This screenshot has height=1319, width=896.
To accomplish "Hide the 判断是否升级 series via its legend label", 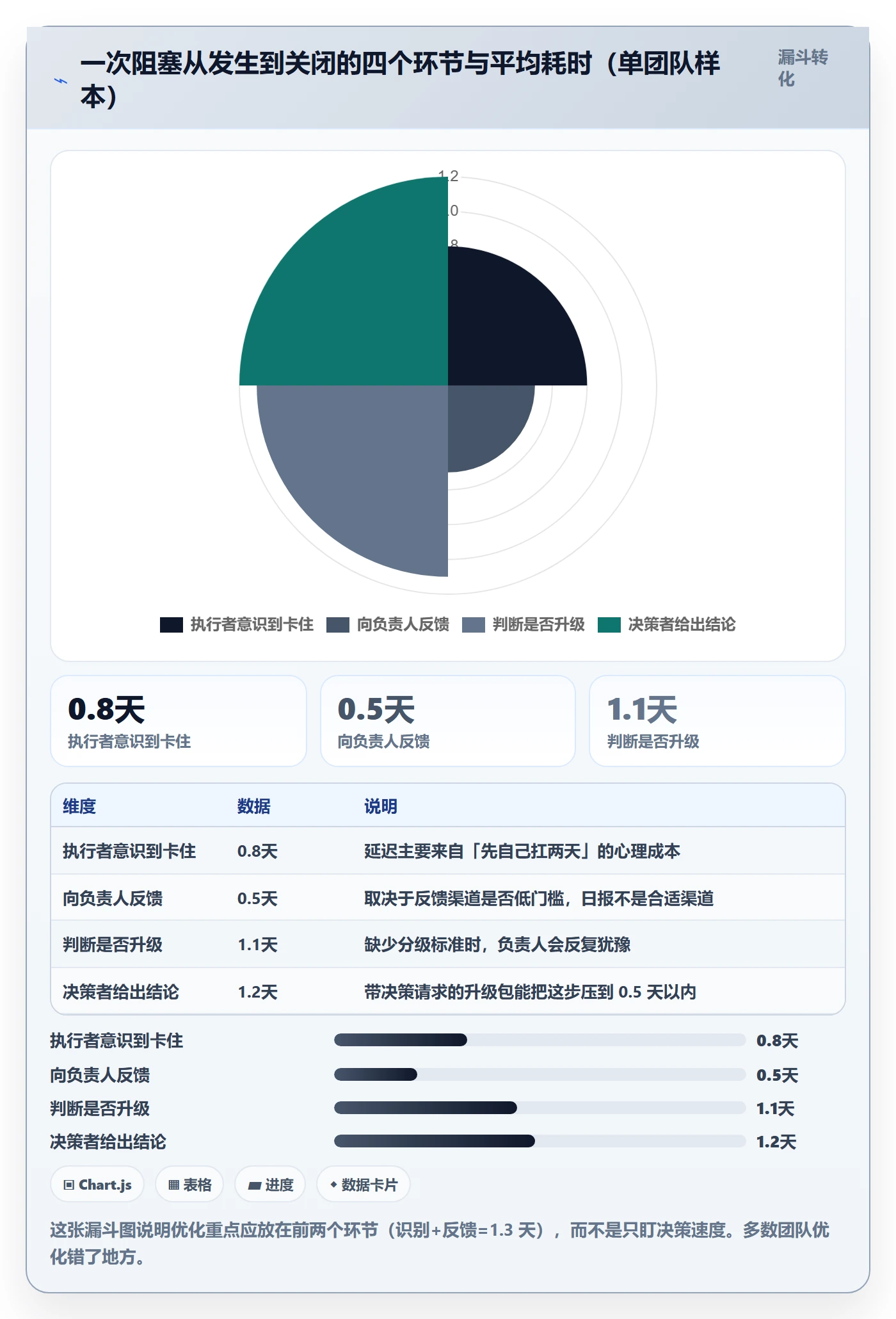I will pos(539,625).
